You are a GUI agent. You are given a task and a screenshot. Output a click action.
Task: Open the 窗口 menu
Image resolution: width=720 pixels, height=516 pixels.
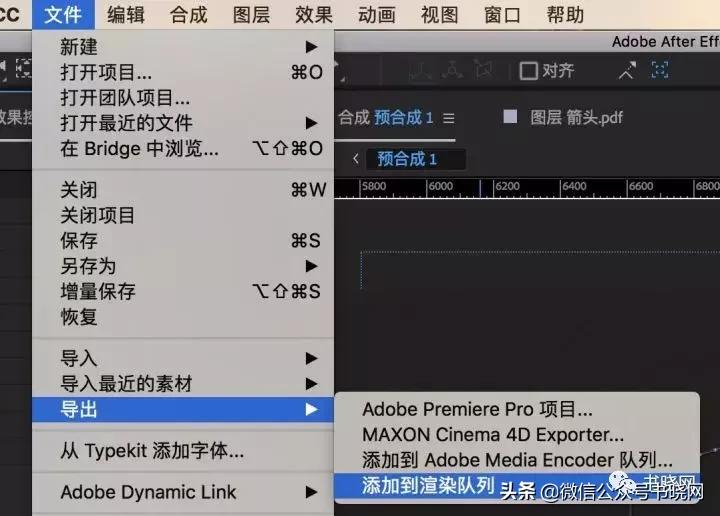pos(502,15)
